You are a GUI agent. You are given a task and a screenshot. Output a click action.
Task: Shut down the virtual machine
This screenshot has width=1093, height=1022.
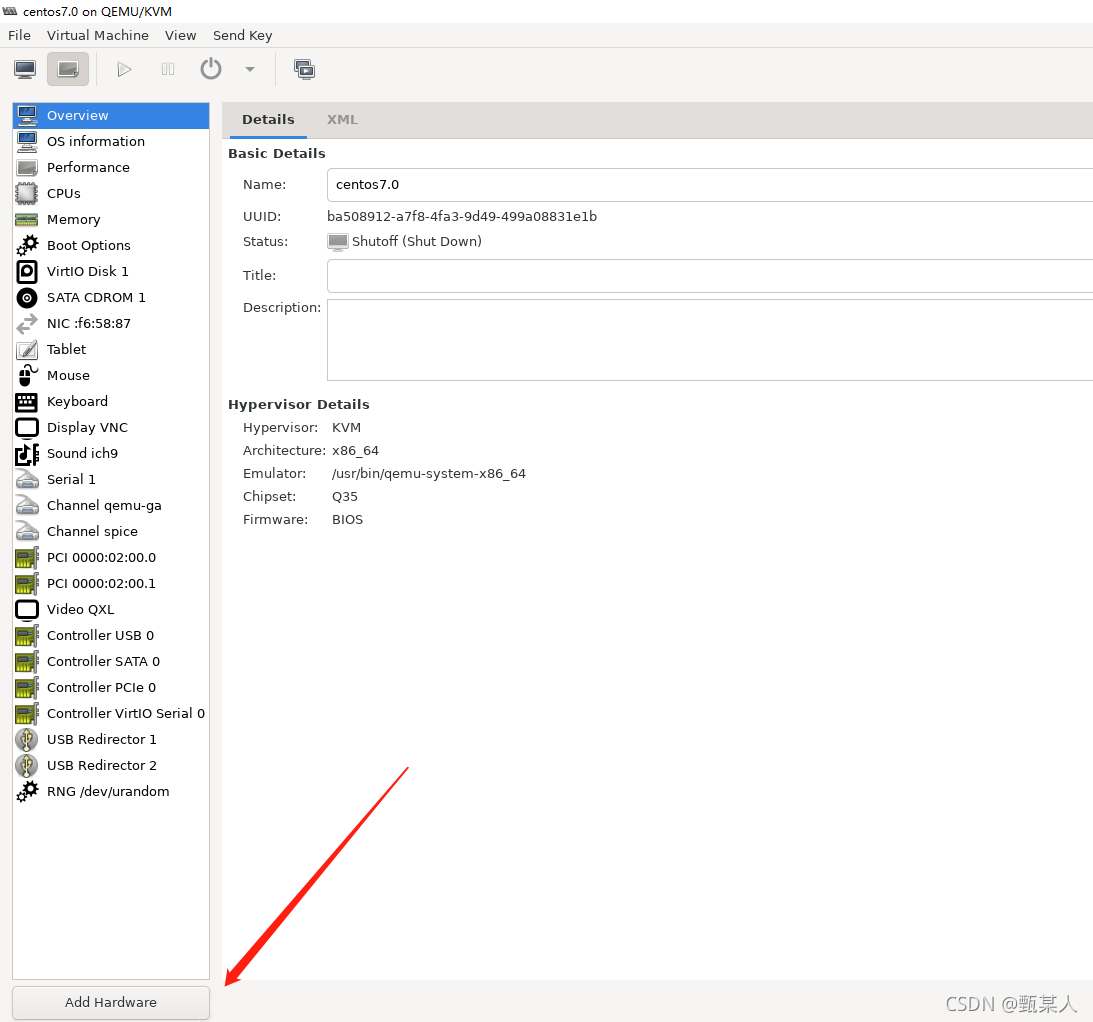tap(211, 69)
